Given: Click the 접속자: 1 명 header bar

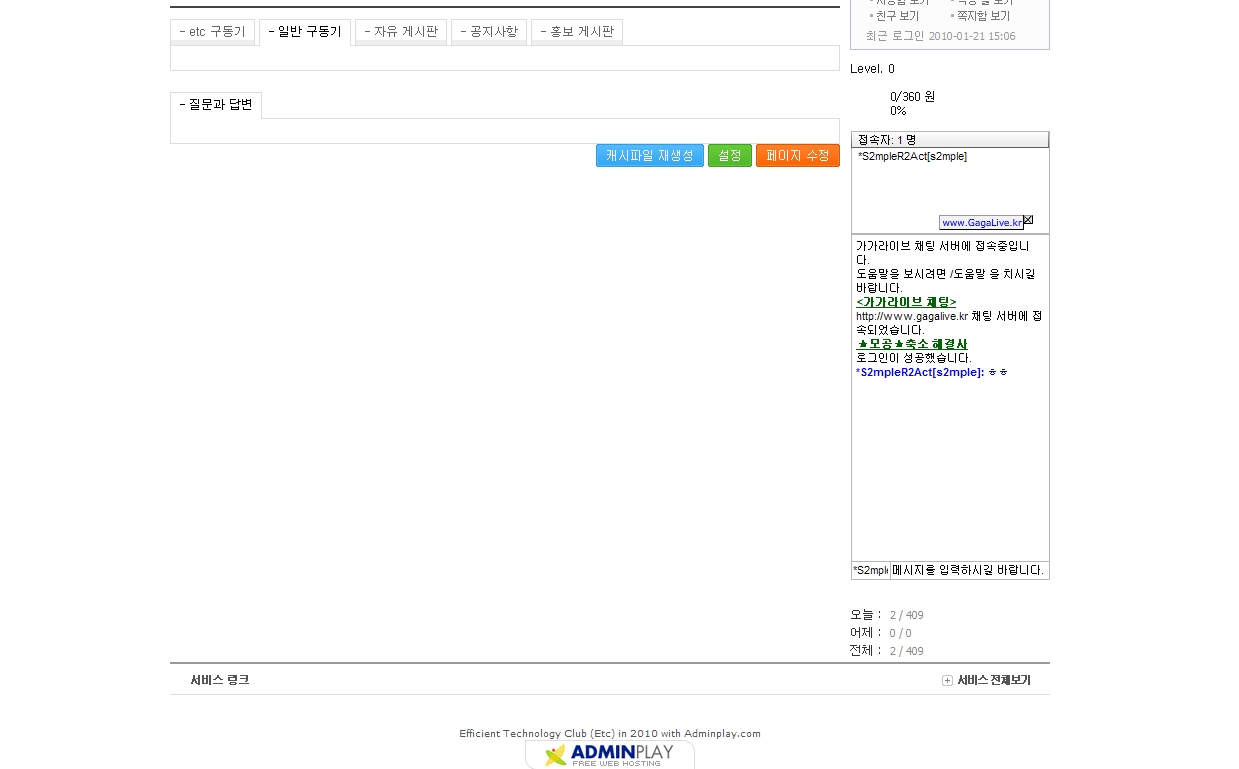Looking at the screenshot, I should pos(949,140).
